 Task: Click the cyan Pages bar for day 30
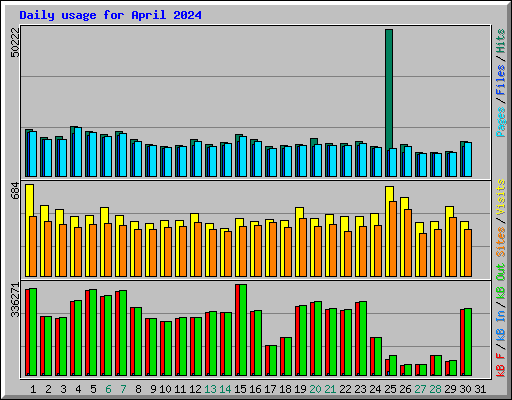[x=468, y=160]
